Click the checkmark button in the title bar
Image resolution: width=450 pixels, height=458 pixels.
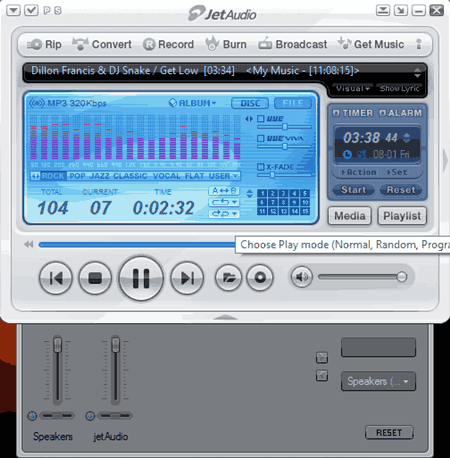pos(31,10)
